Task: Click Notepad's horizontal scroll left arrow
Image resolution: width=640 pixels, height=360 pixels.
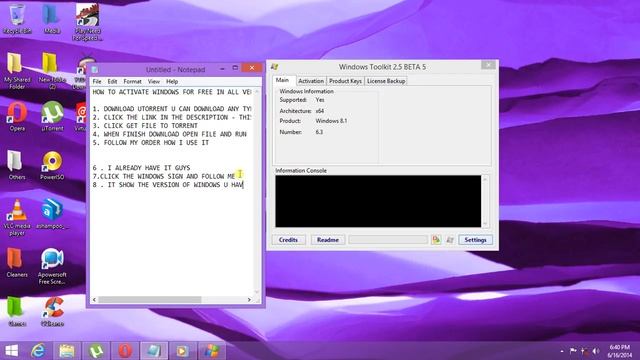Action: click(x=94, y=300)
